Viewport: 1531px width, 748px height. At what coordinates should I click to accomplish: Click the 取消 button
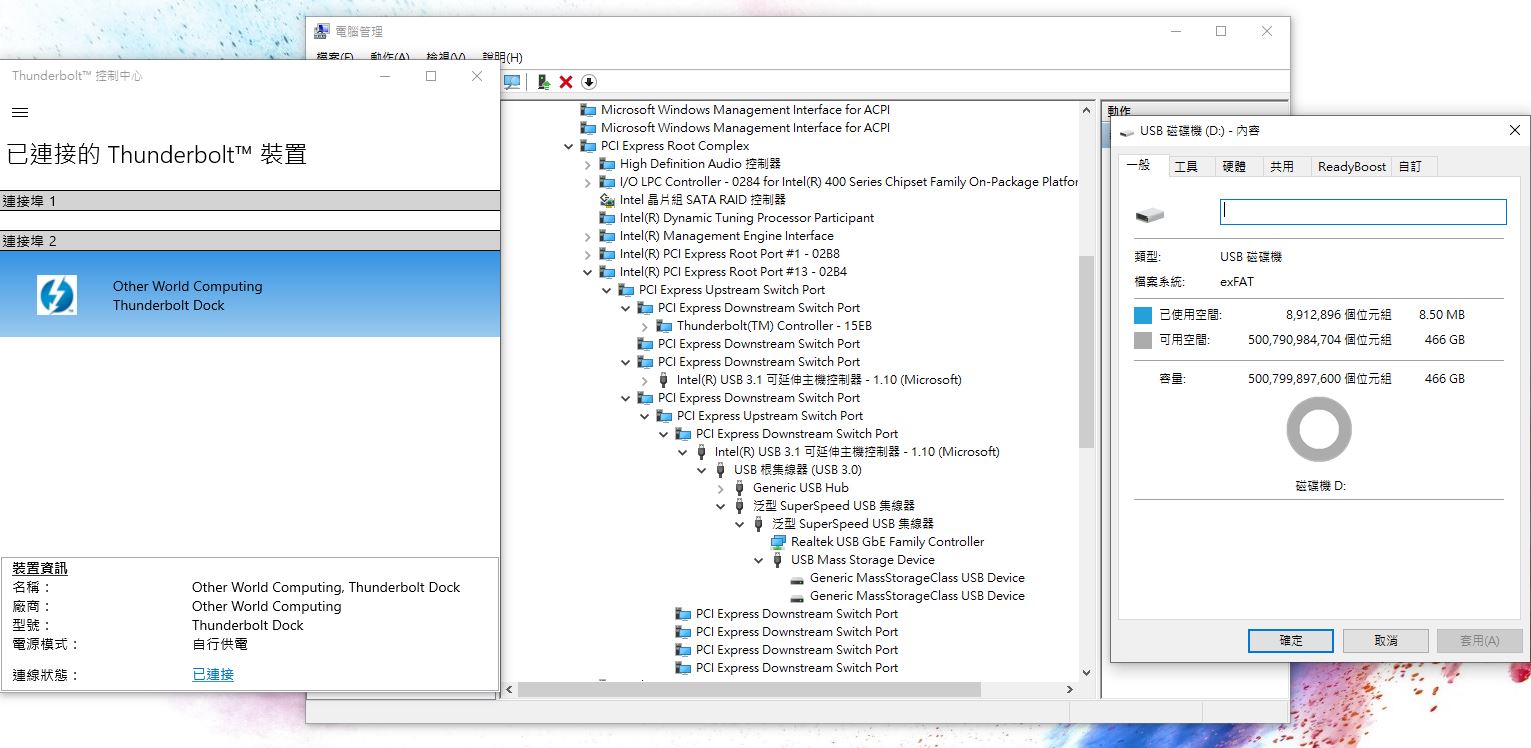coord(1386,641)
